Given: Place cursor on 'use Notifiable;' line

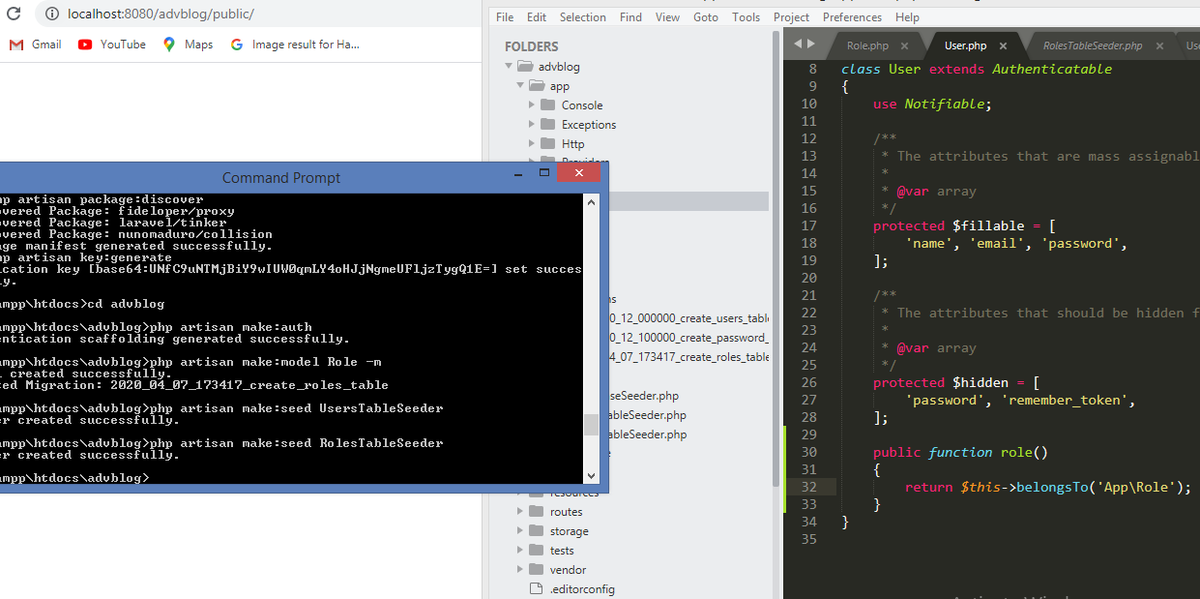Looking at the screenshot, I should click(x=932, y=104).
